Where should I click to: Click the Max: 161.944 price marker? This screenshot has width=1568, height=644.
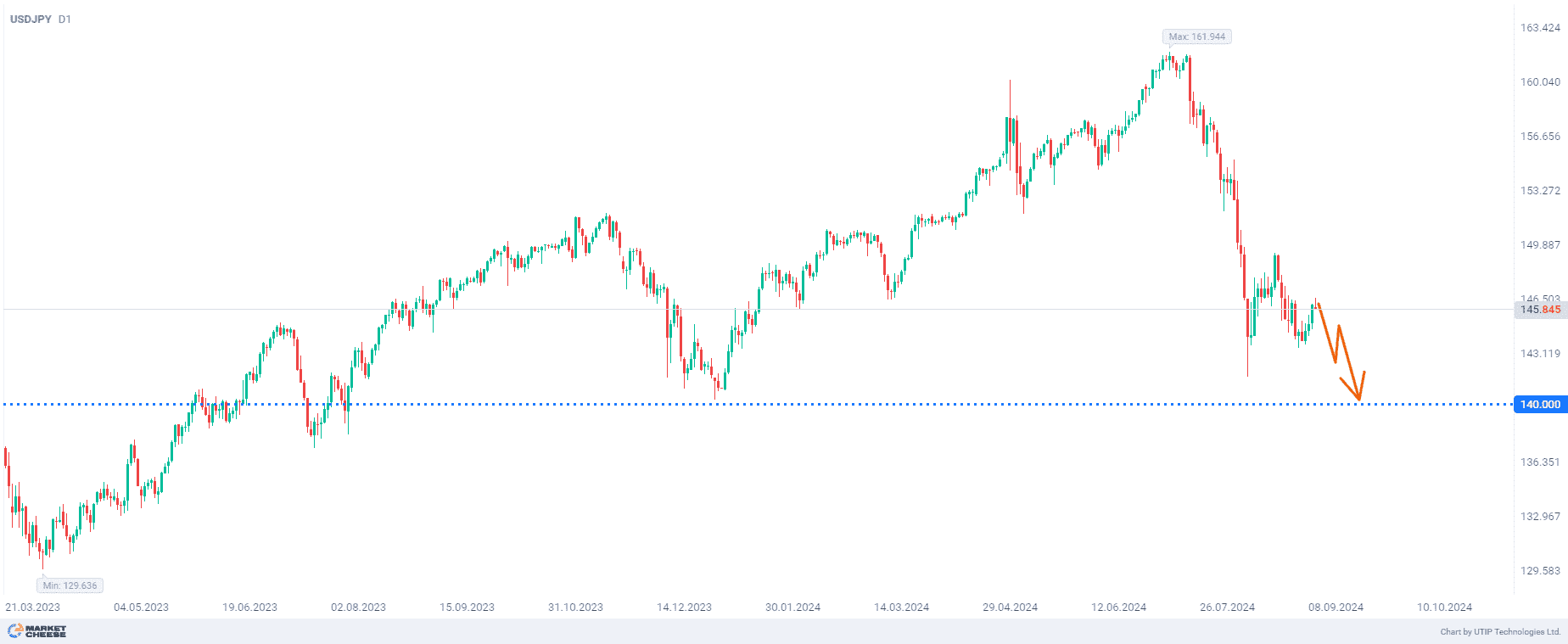pos(1196,36)
